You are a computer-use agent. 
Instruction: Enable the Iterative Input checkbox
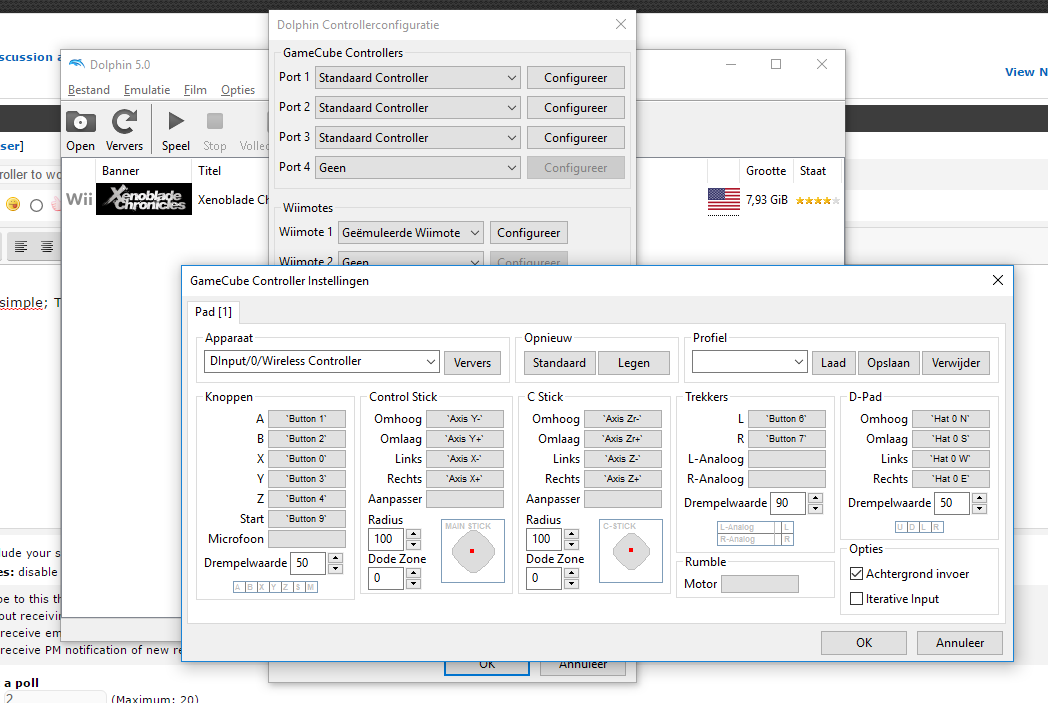point(856,599)
